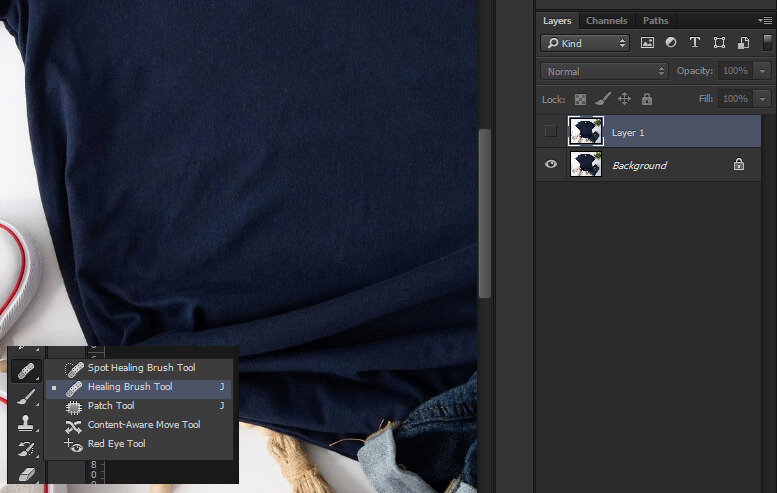Toggle the lock all padlock in the Lock row
The height and width of the screenshot is (493, 777).
point(647,99)
